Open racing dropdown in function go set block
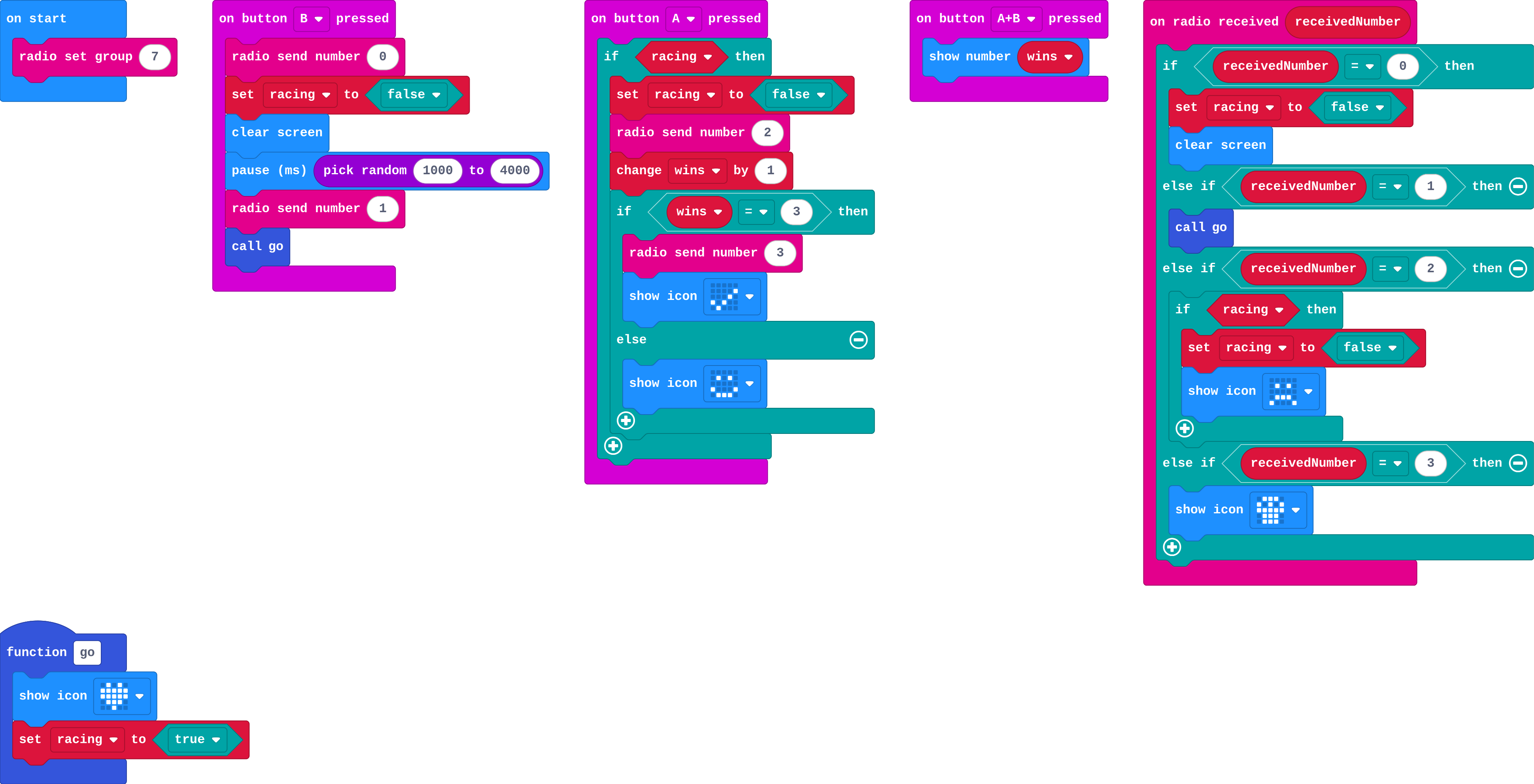Screen dimensions: 1534x784 pos(87,740)
